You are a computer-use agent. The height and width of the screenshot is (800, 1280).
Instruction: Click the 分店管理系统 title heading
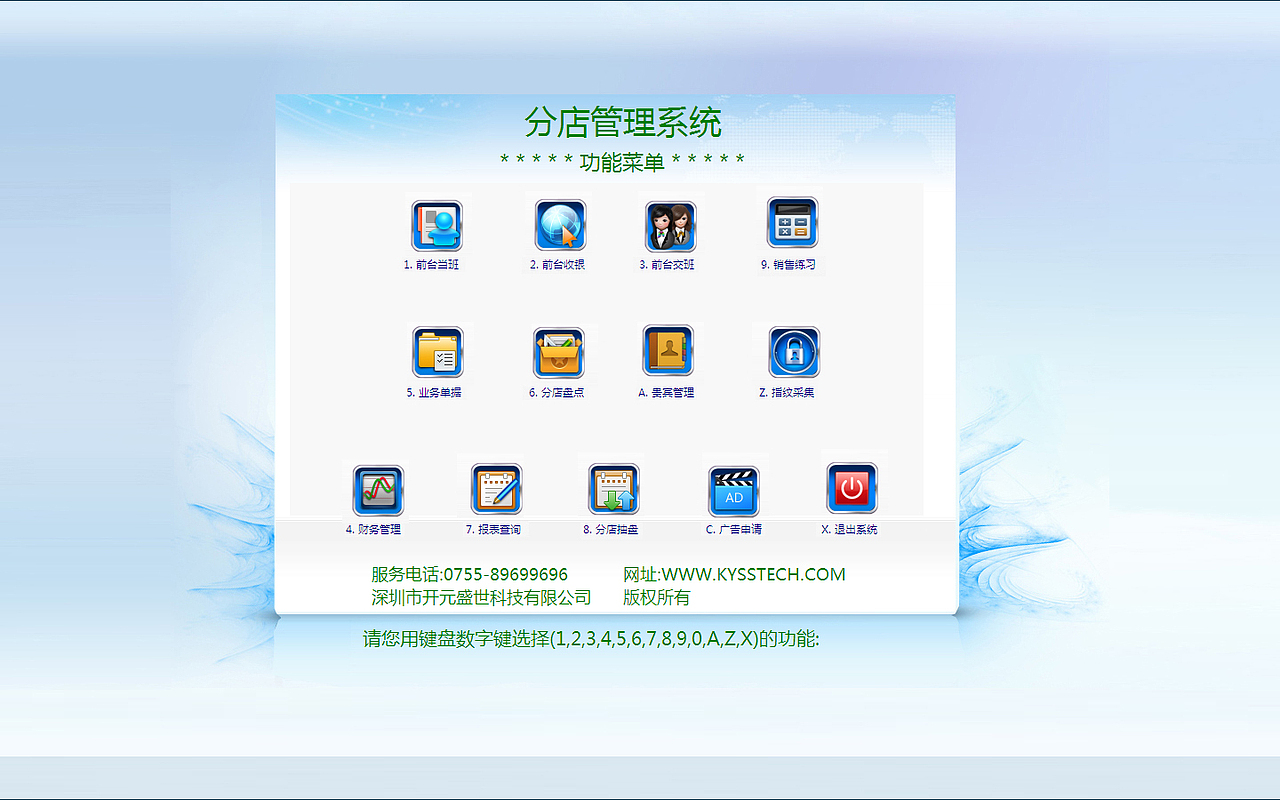tap(623, 123)
